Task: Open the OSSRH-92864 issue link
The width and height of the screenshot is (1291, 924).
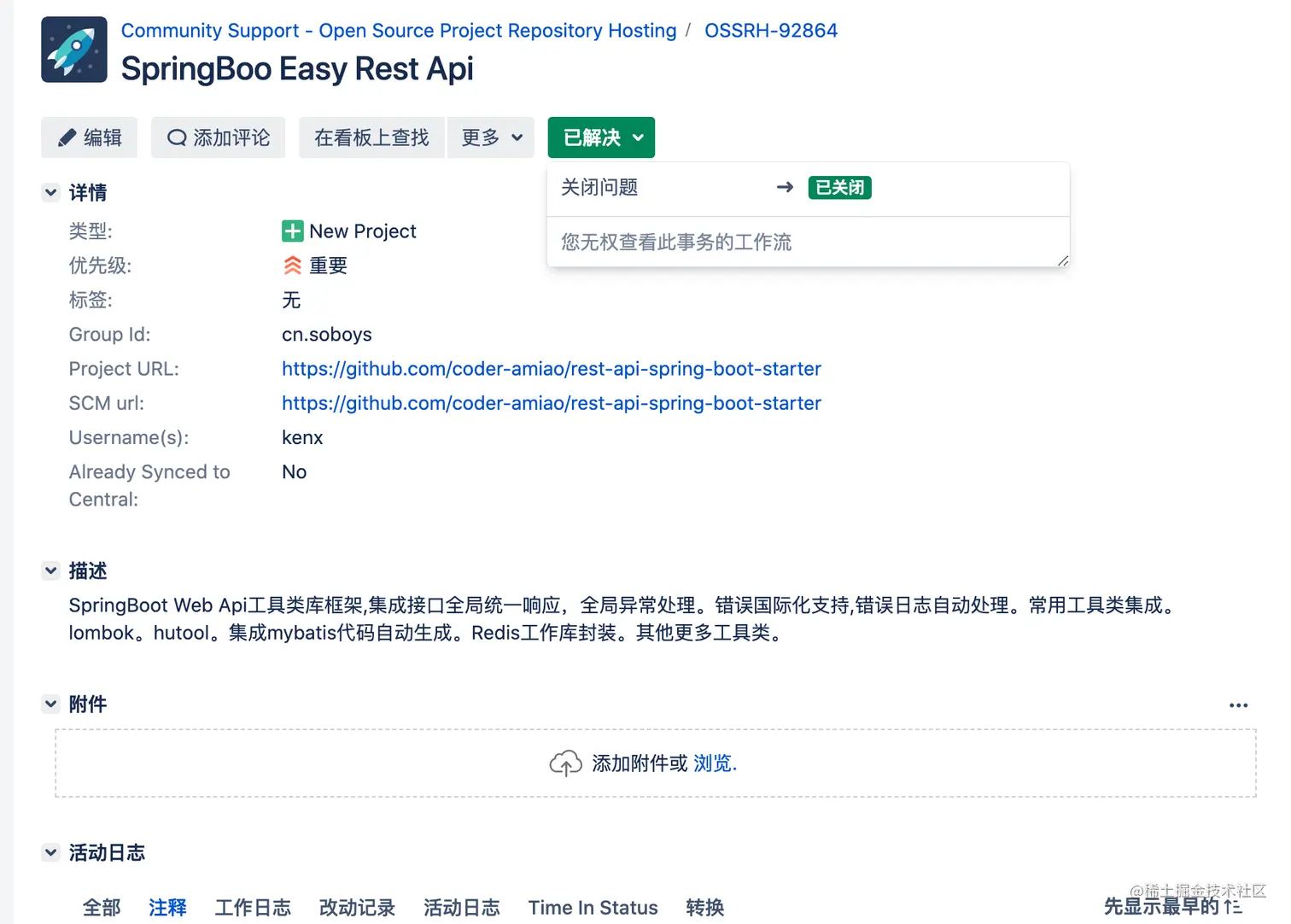Action: click(x=771, y=31)
